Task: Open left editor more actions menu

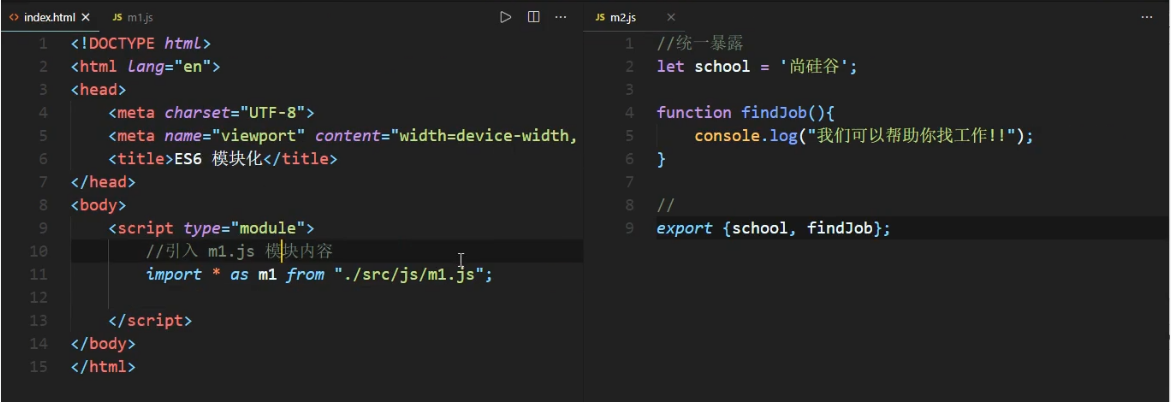Action: tap(560, 16)
